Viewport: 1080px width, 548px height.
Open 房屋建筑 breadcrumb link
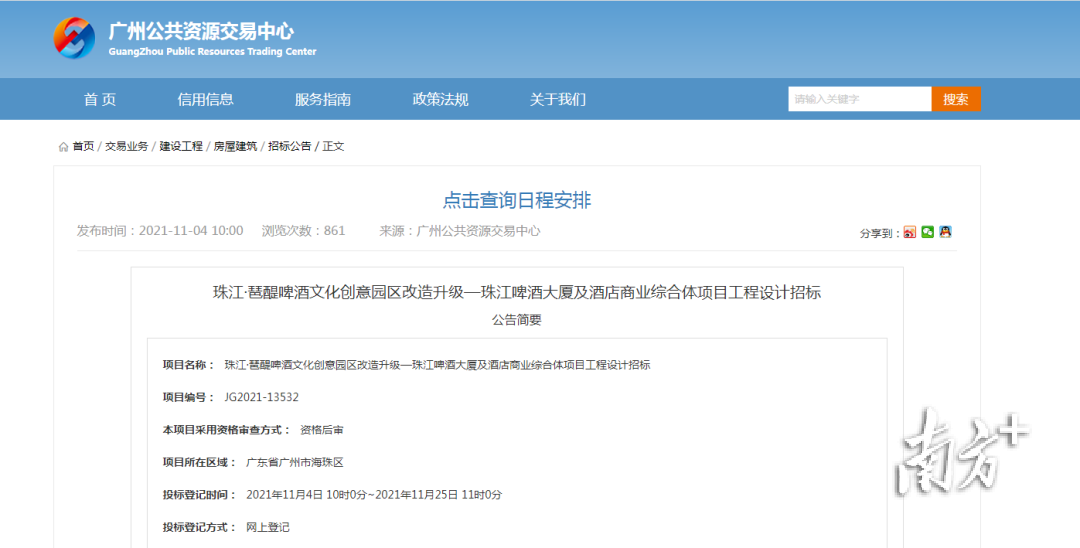(235, 146)
